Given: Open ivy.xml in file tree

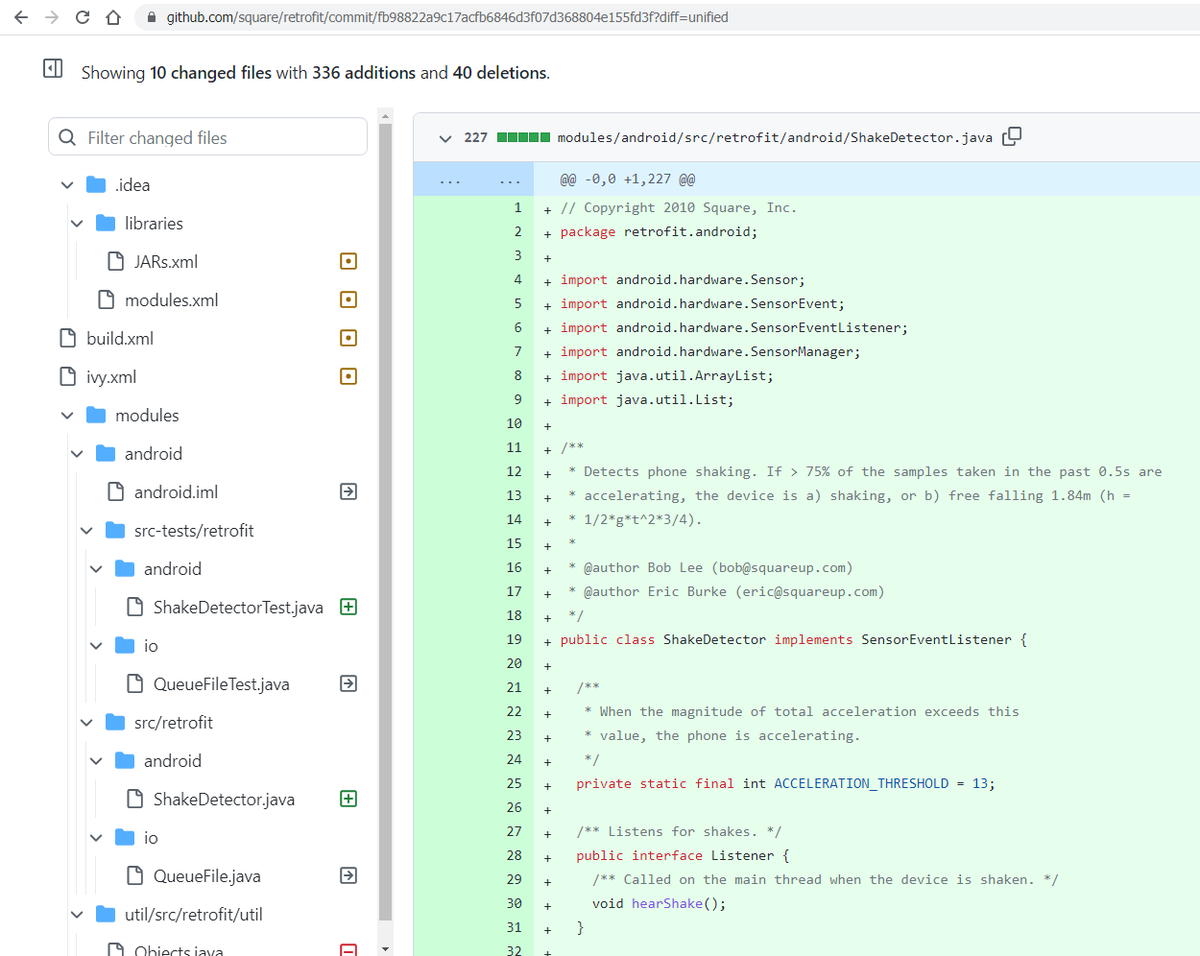Looking at the screenshot, I should 112,377.
